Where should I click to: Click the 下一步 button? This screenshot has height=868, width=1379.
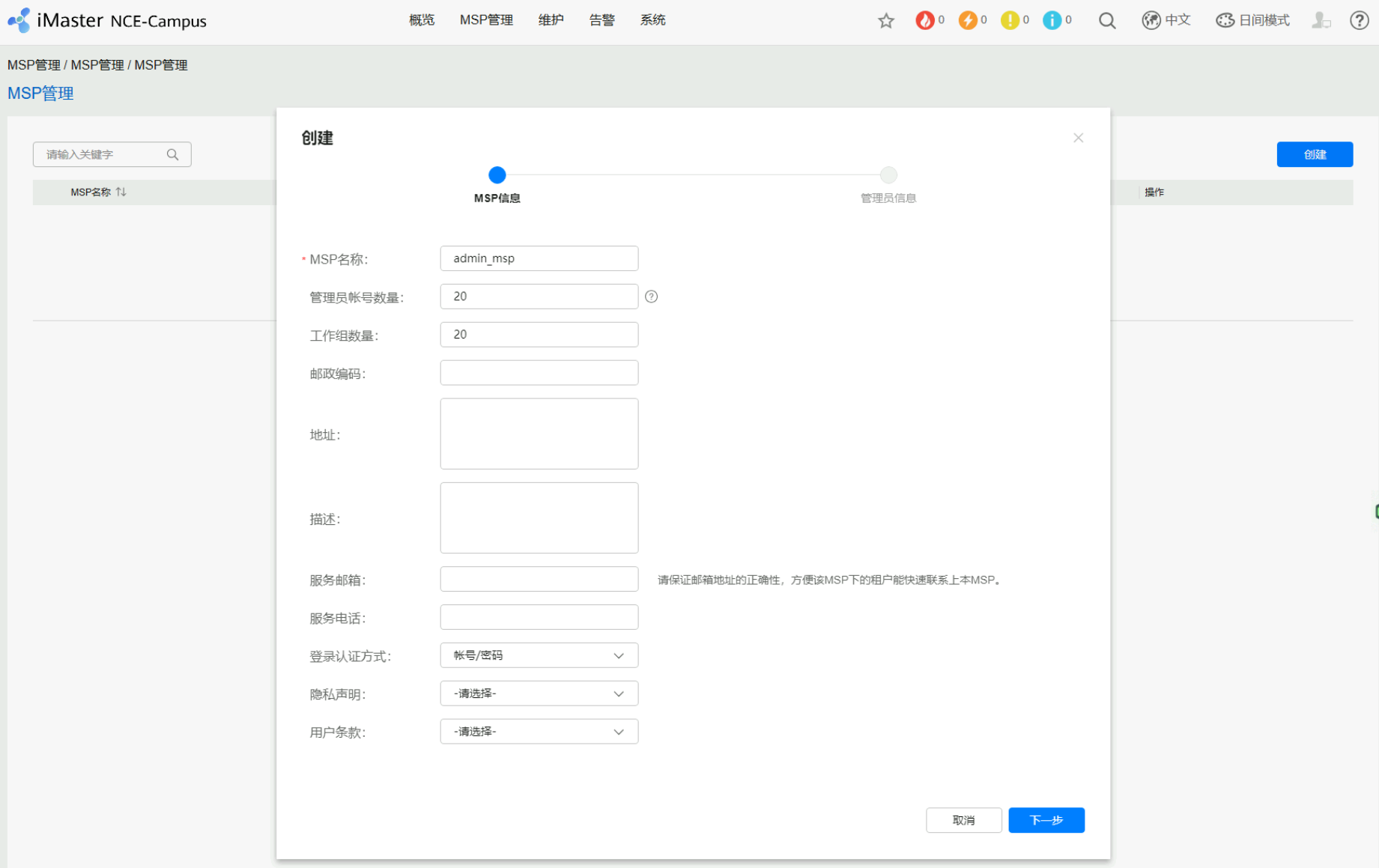coord(1046,820)
